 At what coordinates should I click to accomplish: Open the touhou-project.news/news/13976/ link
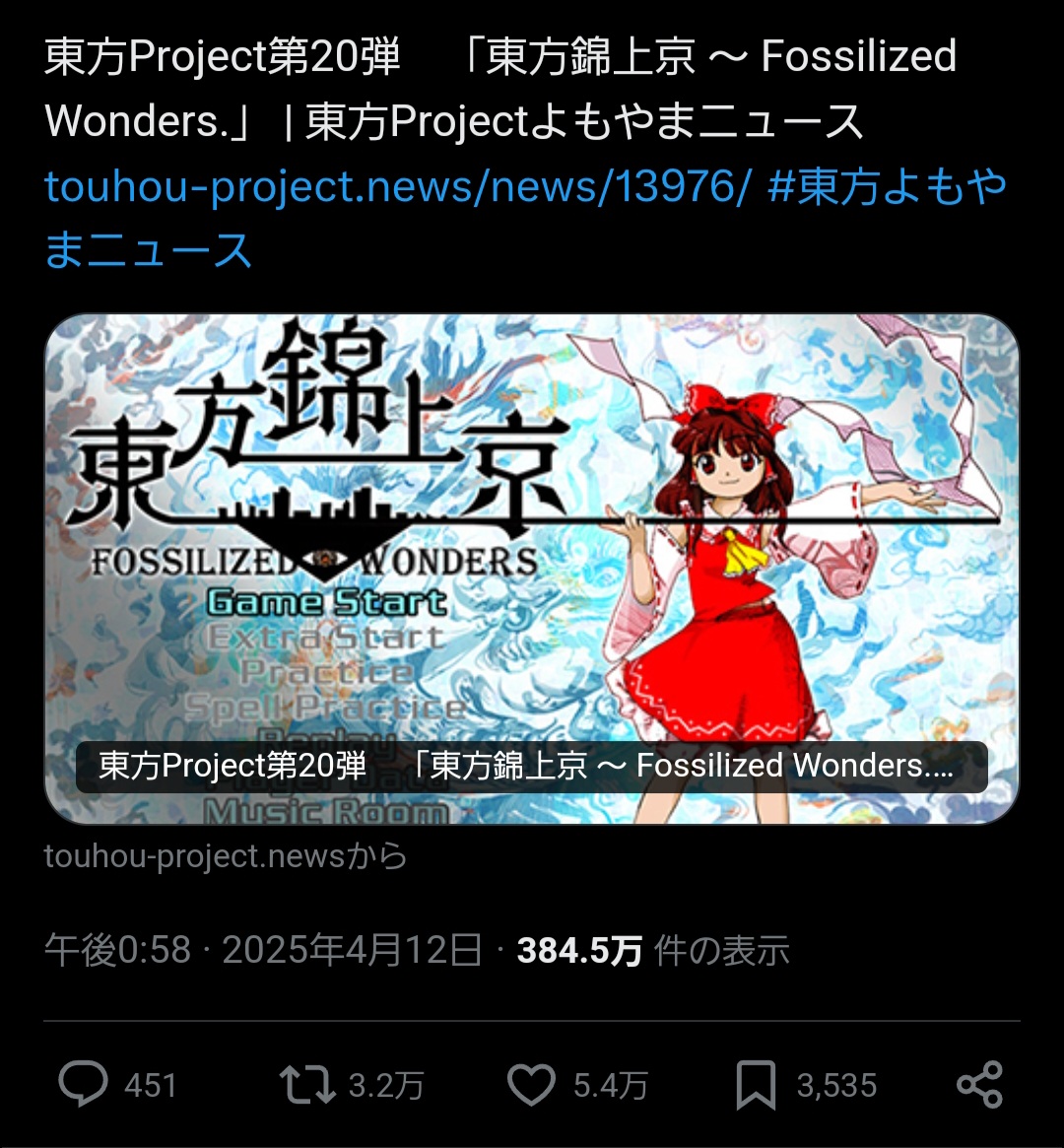point(397,186)
